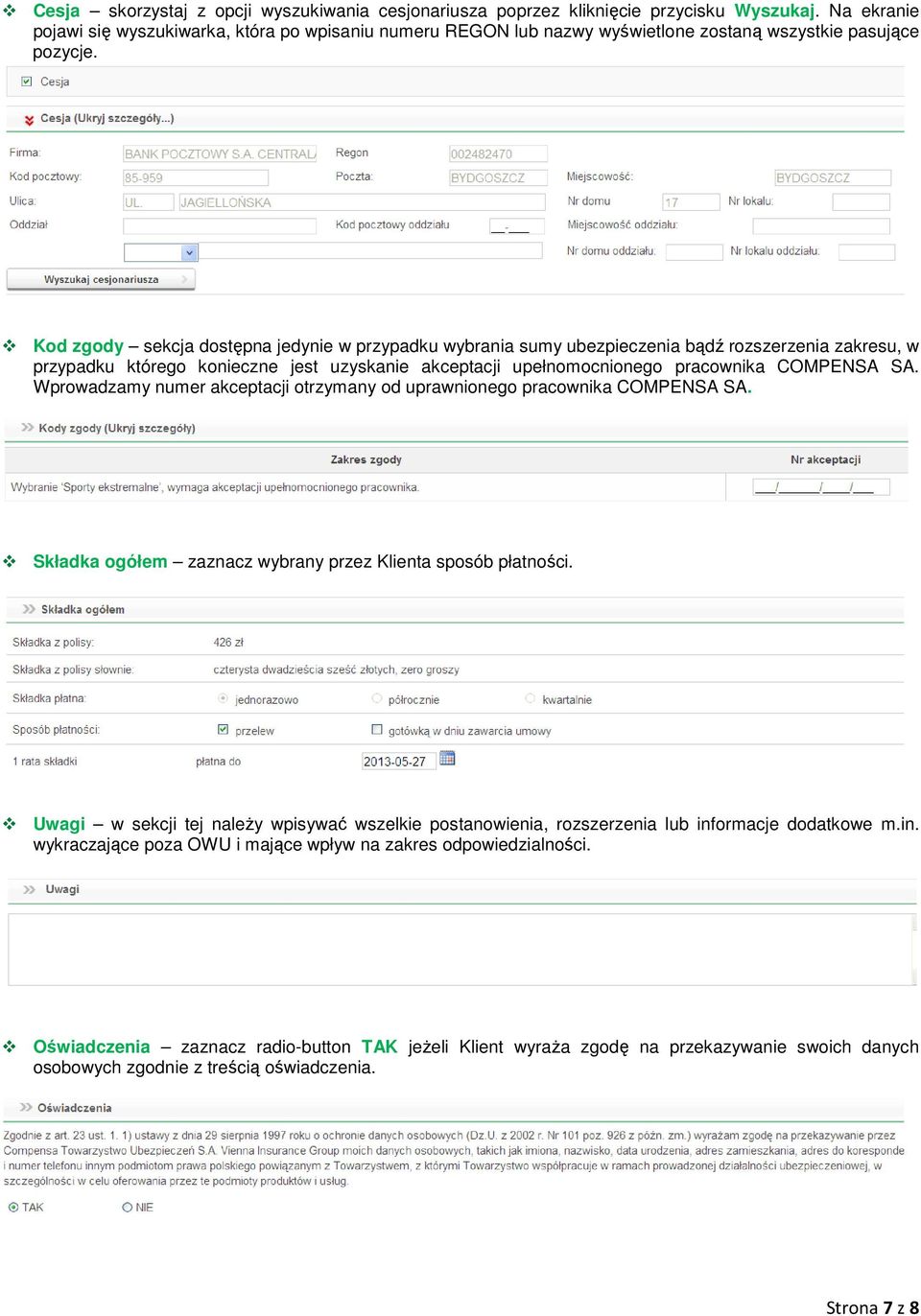Image resolution: width=921 pixels, height=1316 pixels.
Task: Click the Firma input field
Action: pos(220,153)
